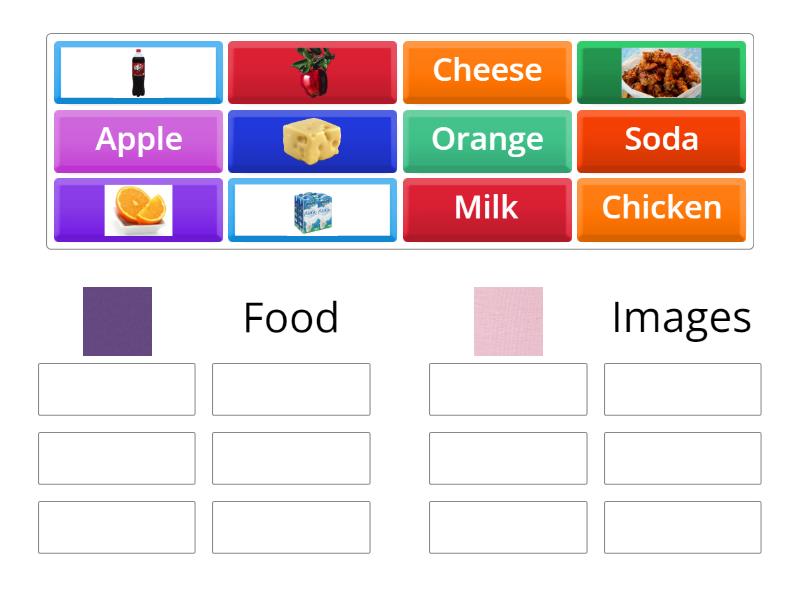Click the Soda word tile
800x600 pixels.
(x=661, y=140)
